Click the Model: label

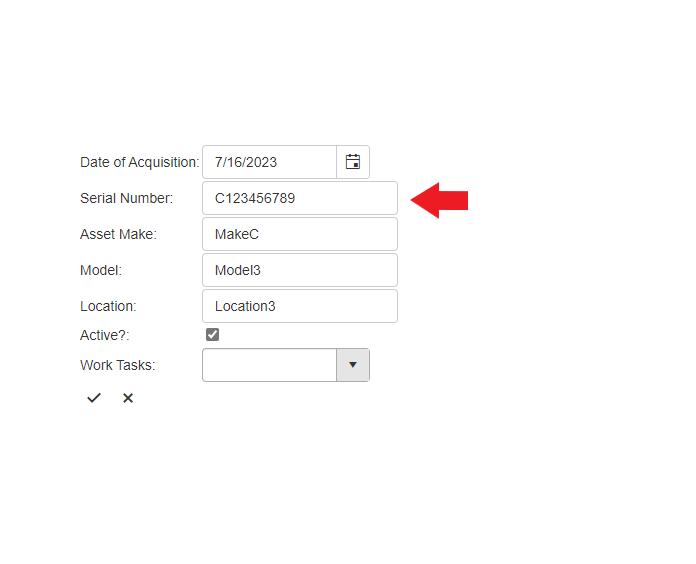101,270
